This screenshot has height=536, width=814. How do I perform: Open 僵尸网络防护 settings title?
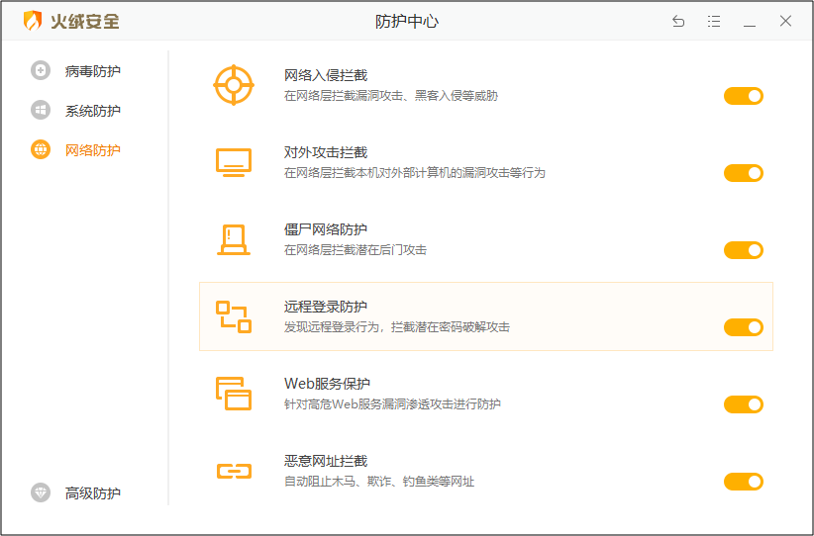tap(325, 230)
